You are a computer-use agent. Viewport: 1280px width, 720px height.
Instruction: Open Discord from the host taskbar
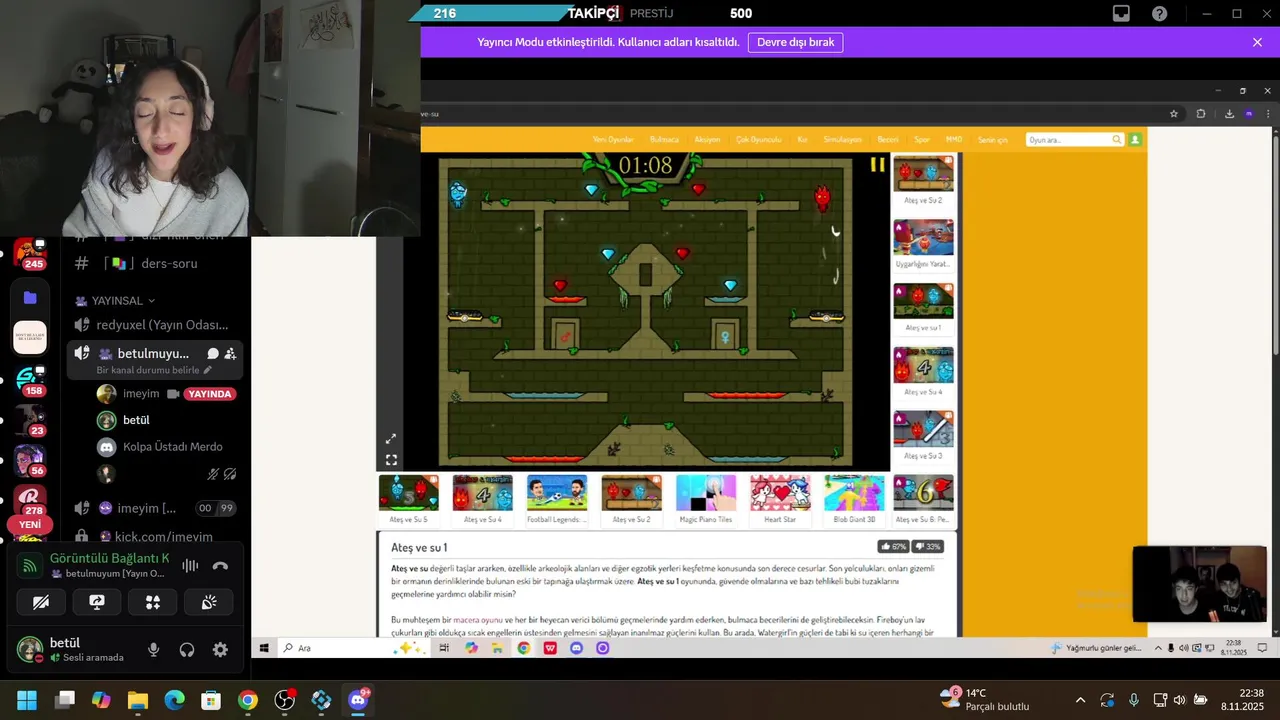pos(358,700)
